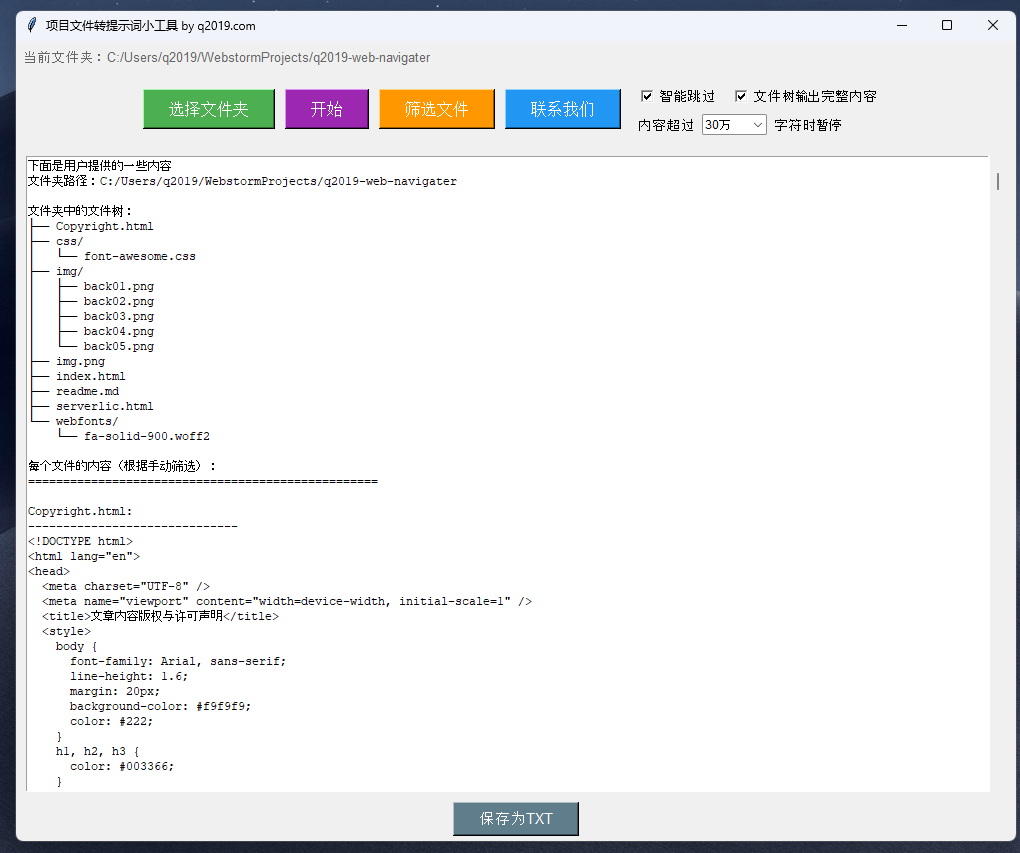Click the blue 联系我们 button

pos(562,109)
